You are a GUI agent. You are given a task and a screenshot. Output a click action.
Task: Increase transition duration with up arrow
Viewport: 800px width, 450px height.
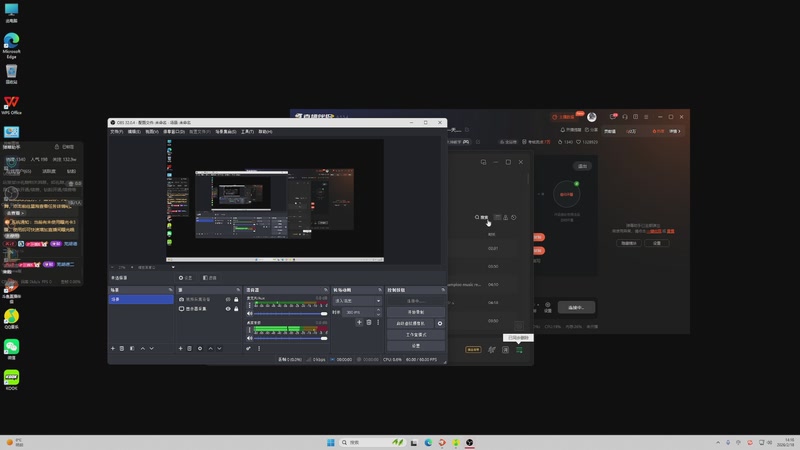(378, 311)
